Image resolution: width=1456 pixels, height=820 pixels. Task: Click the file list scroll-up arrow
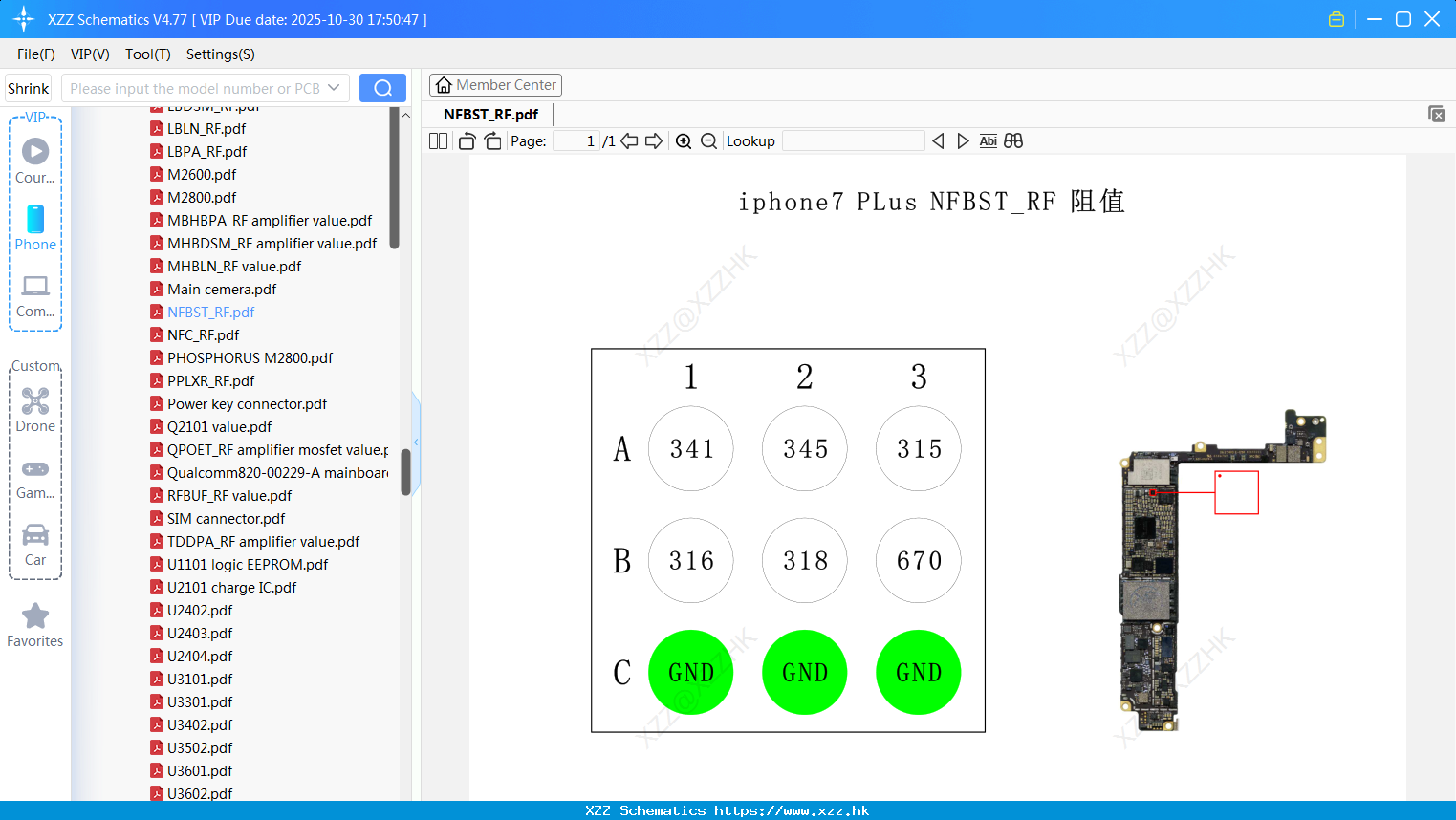(405, 115)
